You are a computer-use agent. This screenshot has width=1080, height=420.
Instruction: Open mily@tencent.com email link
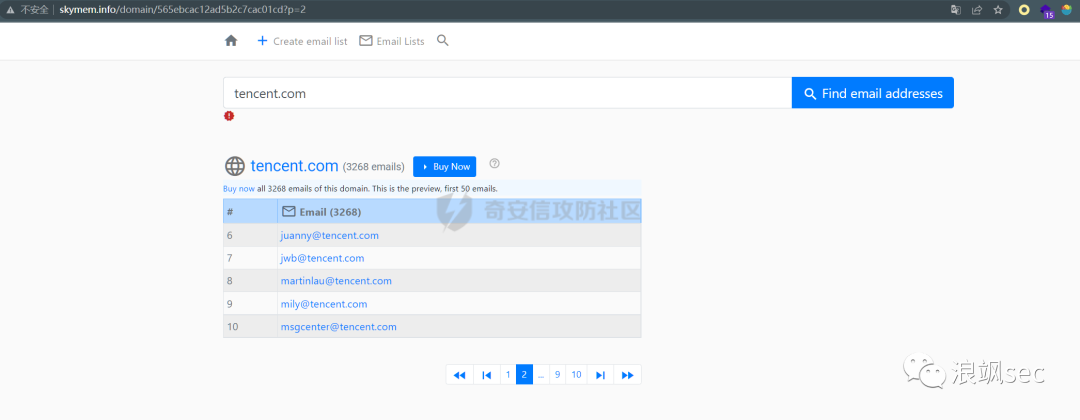324,304
